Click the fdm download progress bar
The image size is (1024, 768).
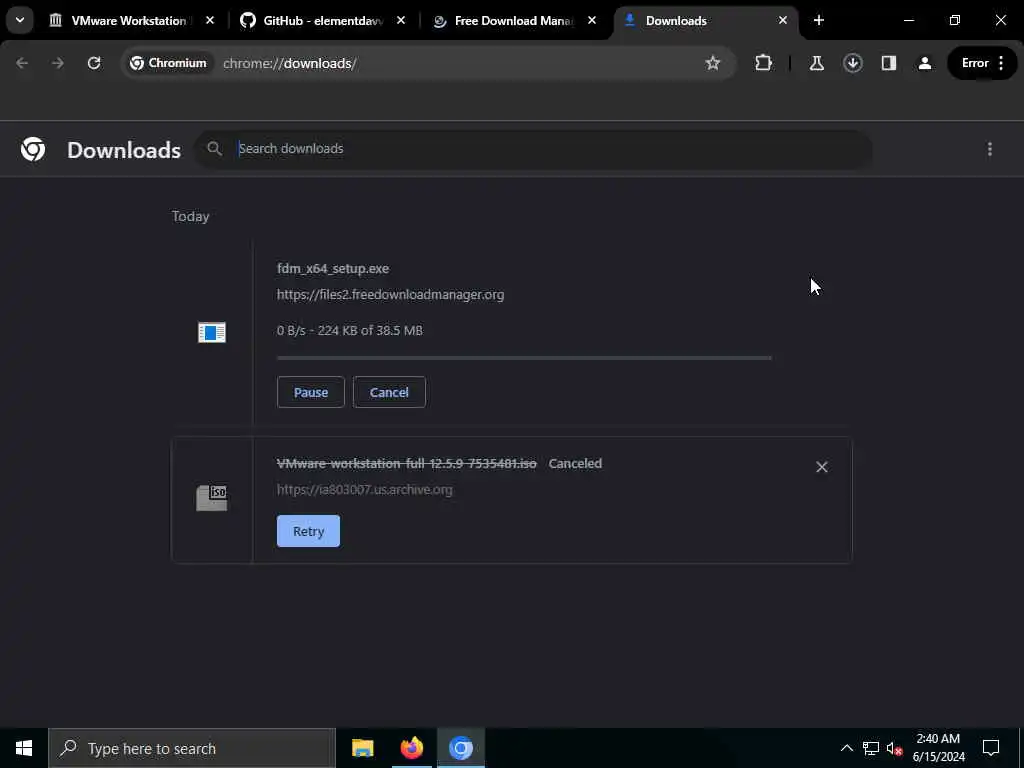[x=524, y=358]
